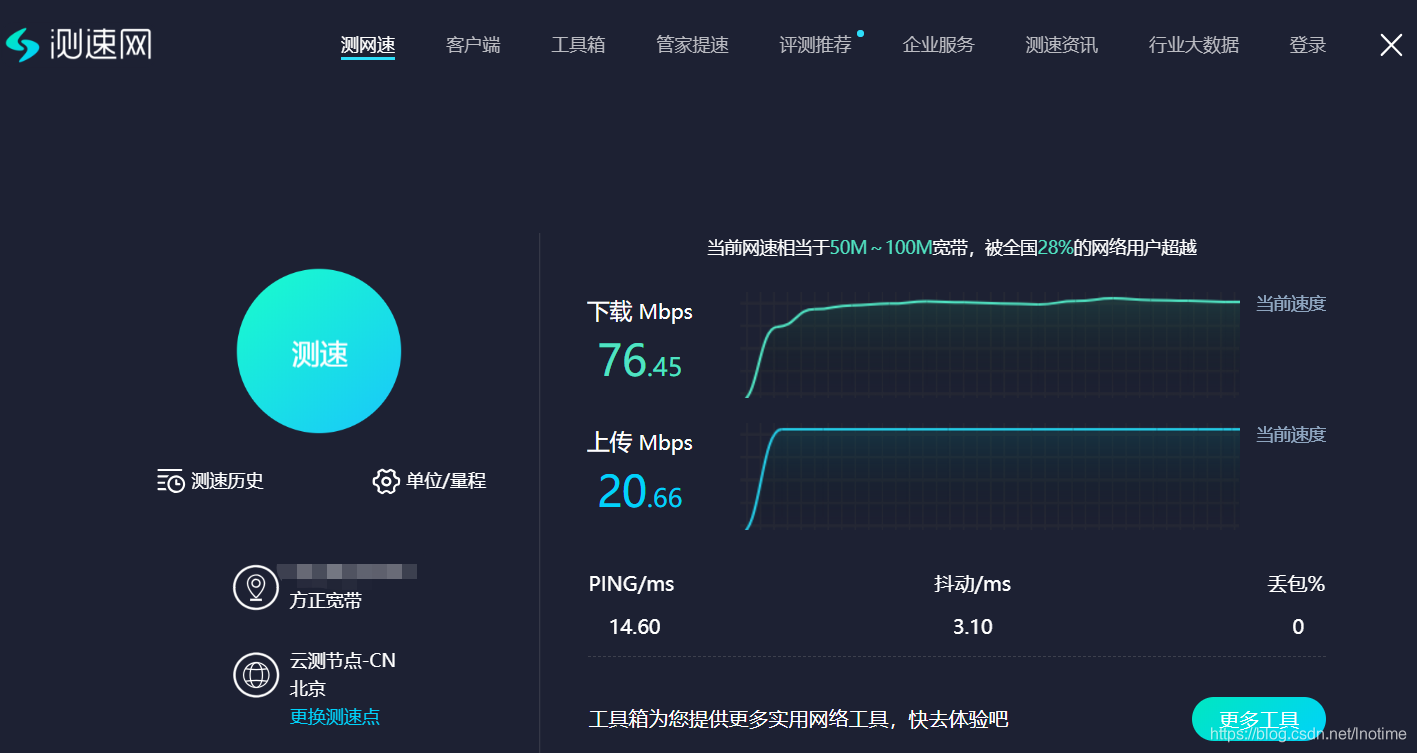Image resolution: width=1417 pixels, height=753 pixels.
Task: Click 当前速度 label beside upload chart
Action: [1291, 435]
